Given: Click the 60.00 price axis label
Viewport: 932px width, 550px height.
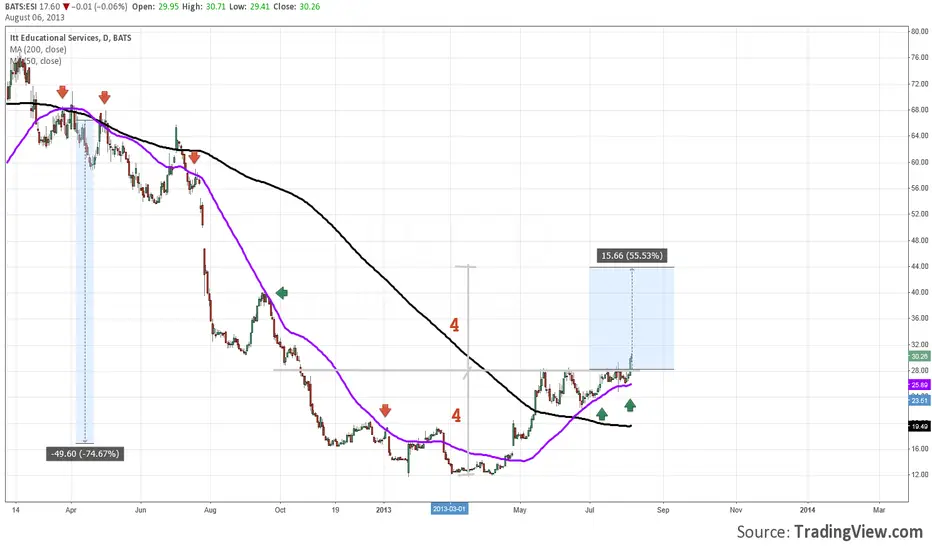Looking at the screenshot, I should 920,162.
